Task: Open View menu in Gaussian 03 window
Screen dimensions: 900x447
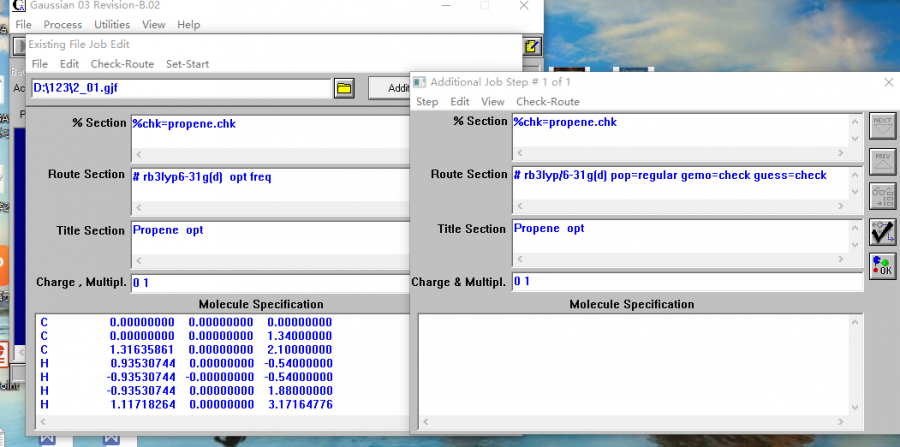Action: 154,25
